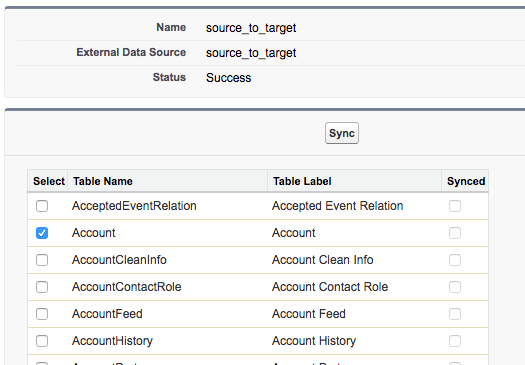The width and height of the screenshot is (525, 365).
Task: Click the Status value Success
Action: click(228, 78)
